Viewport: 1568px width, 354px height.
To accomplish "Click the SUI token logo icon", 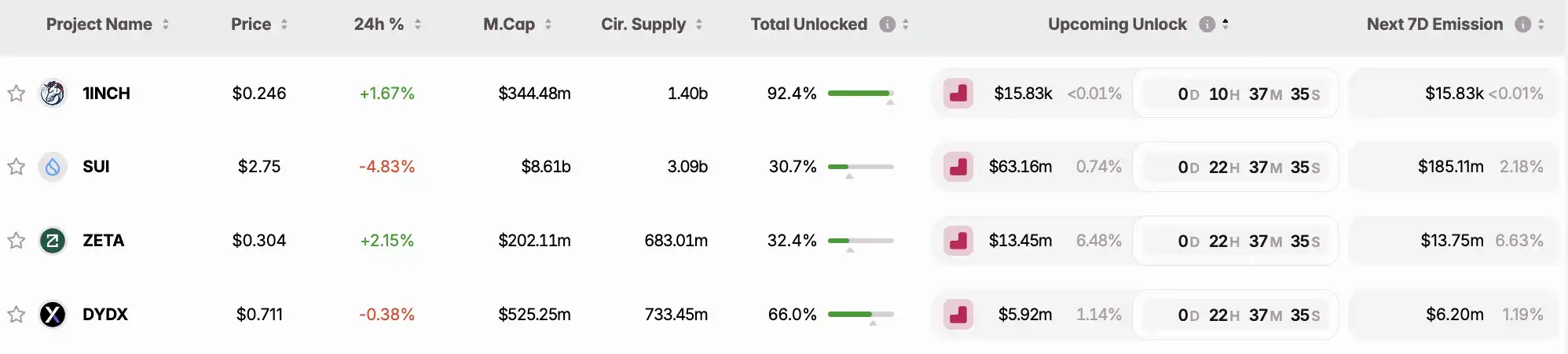I will pyautogui.click(x=53, y=167).
